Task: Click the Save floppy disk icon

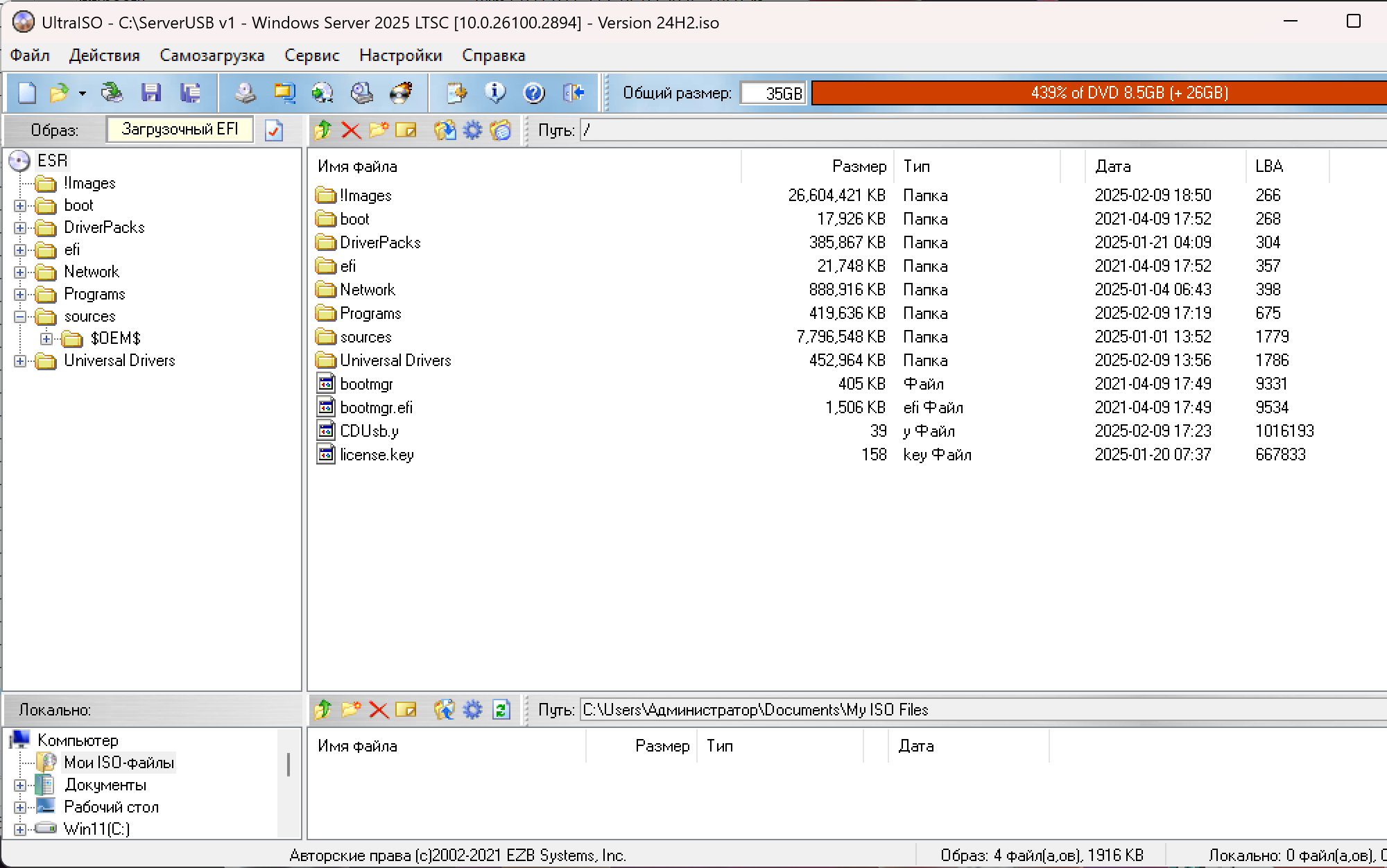Action: click(151, 93)
